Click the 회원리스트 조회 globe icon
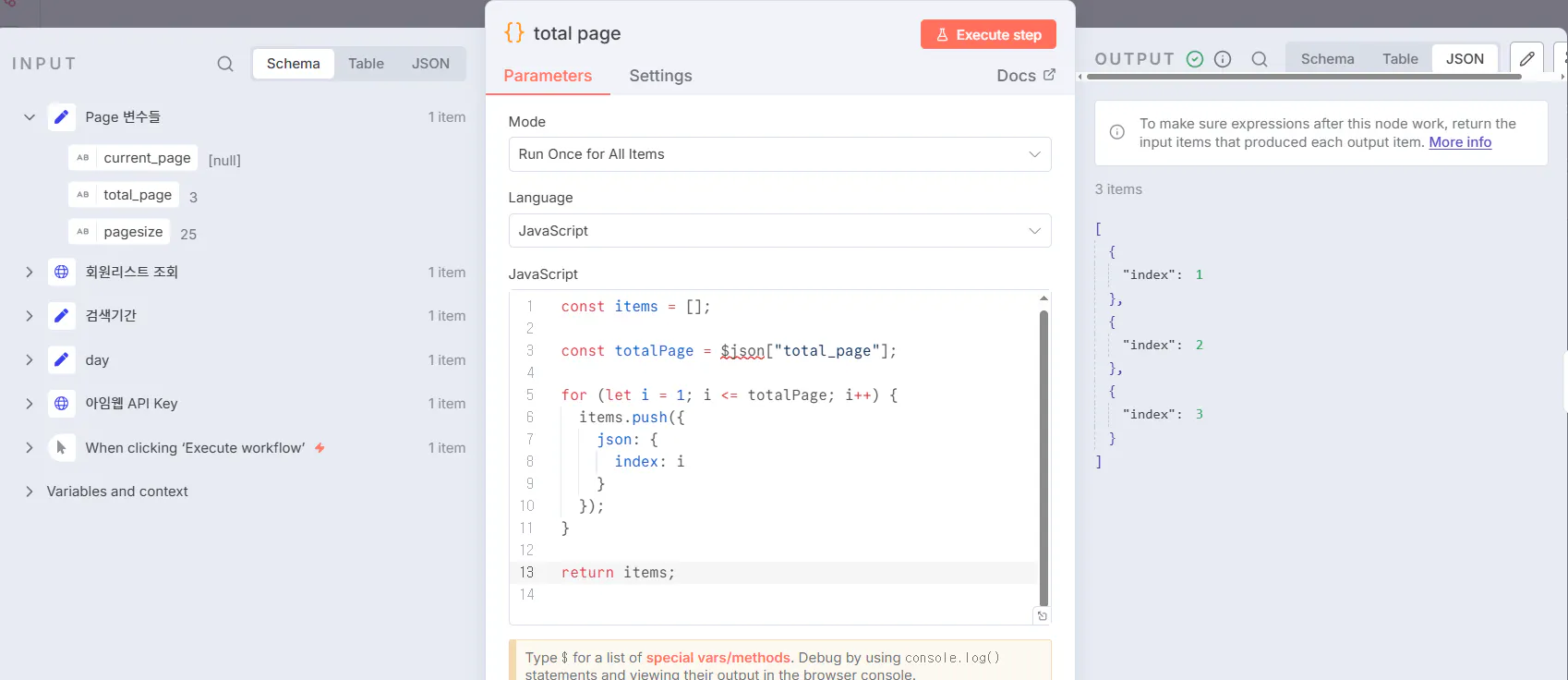Viewport: 1568px width, 680px height. pos(61,272)
